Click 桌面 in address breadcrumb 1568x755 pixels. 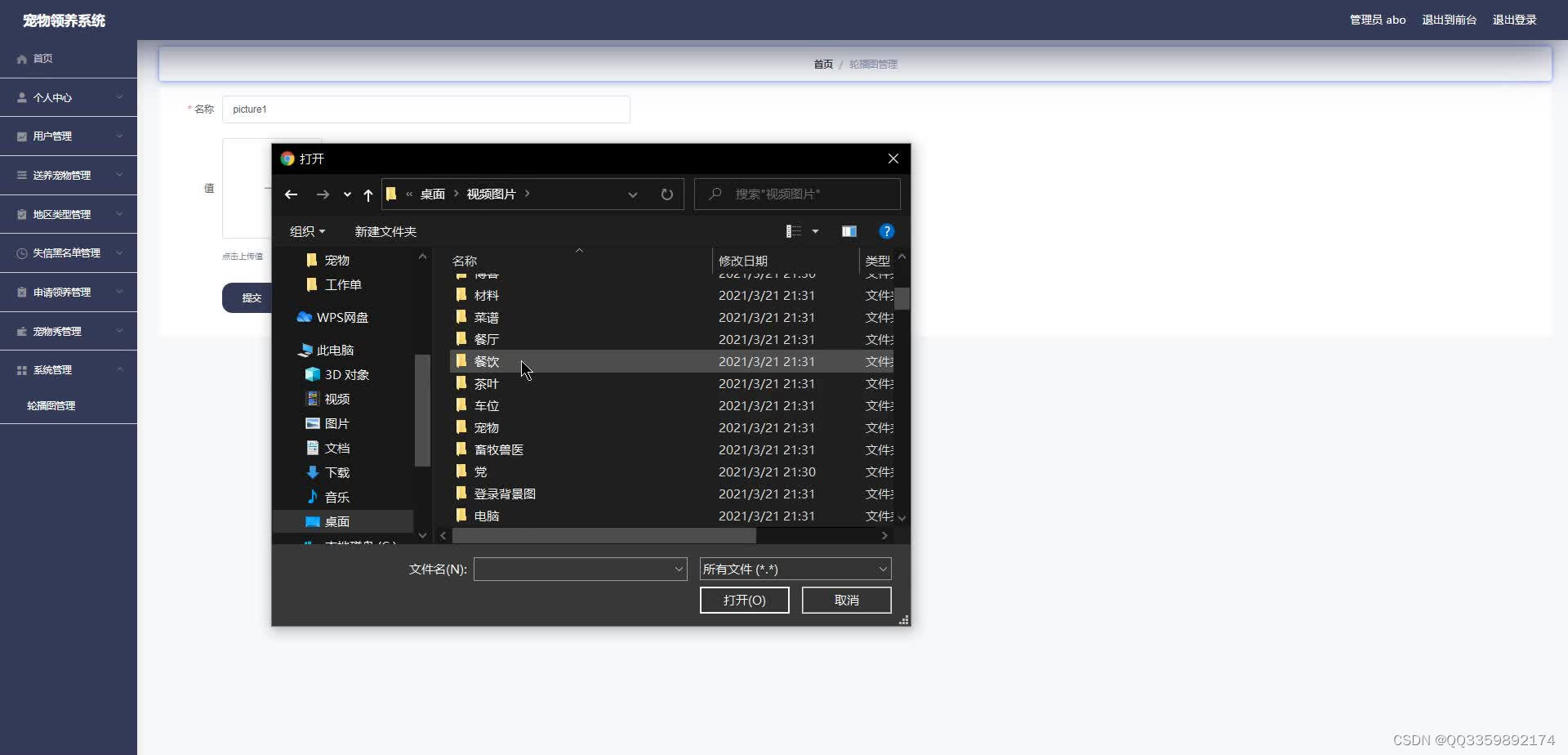[433, 194]
